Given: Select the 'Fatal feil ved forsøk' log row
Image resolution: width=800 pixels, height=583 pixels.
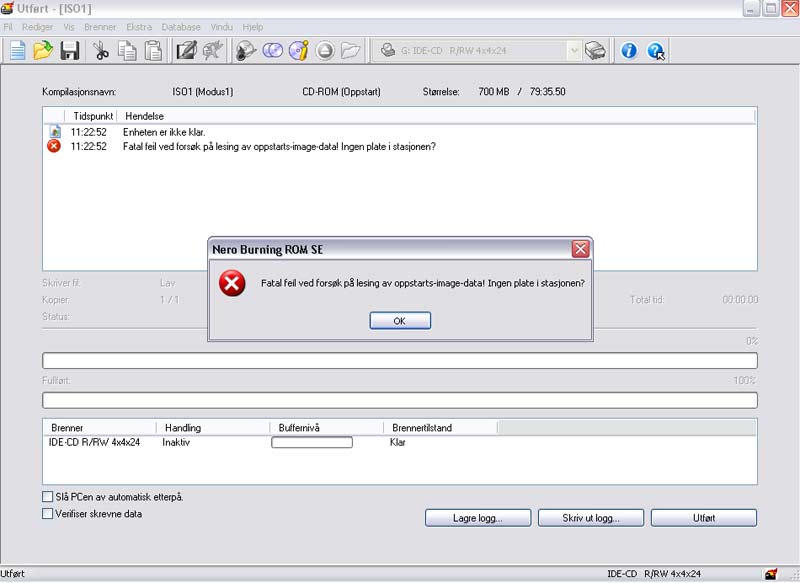Looking at the screenshot, I should [x=399, y=146].
